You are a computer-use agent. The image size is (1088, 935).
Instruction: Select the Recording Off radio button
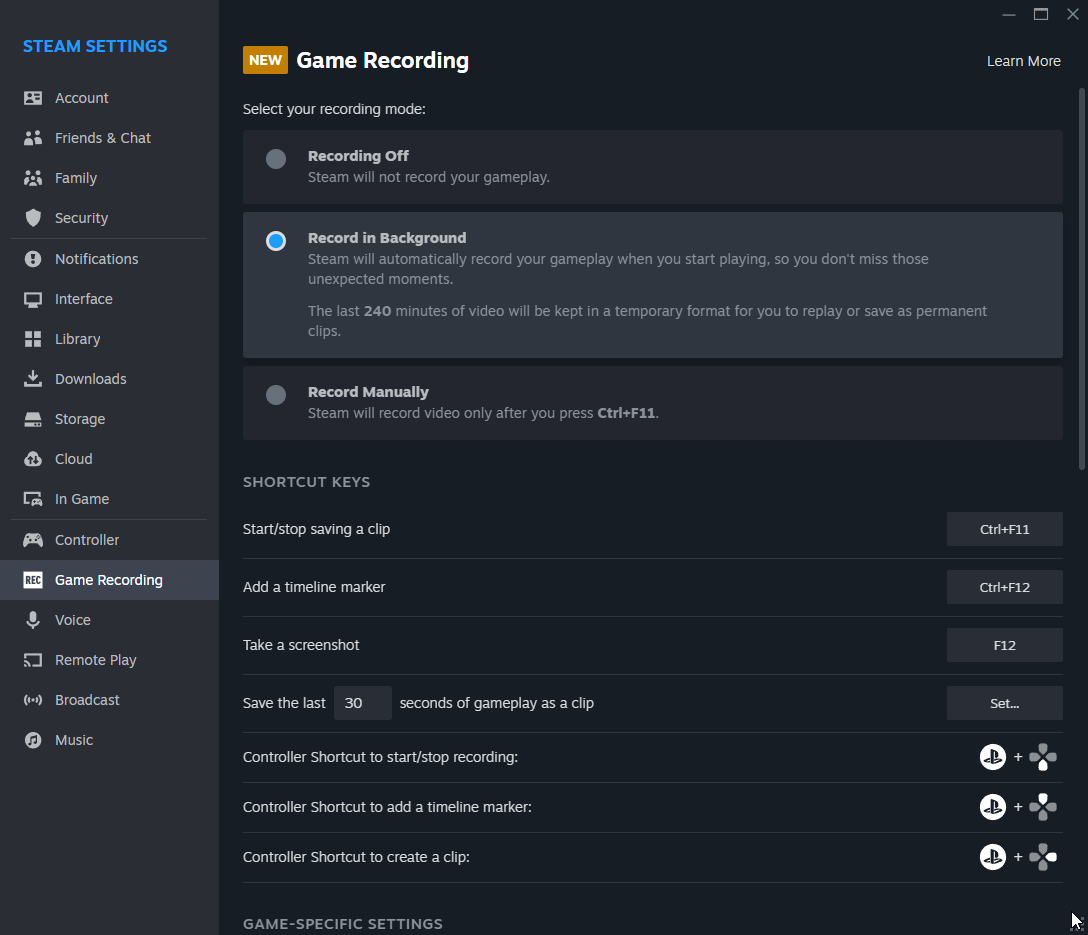276,159
